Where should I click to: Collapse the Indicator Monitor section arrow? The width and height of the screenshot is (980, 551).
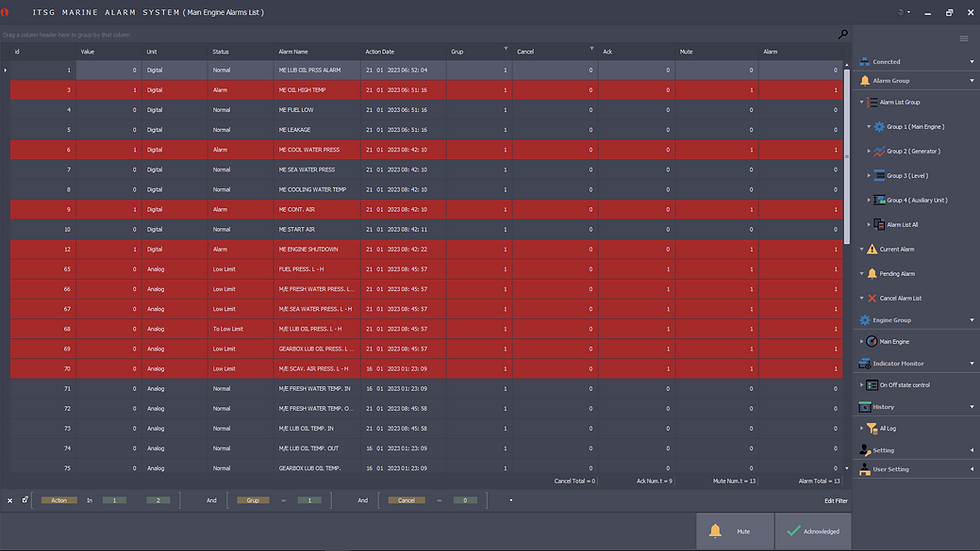click(x=971, y=364)
